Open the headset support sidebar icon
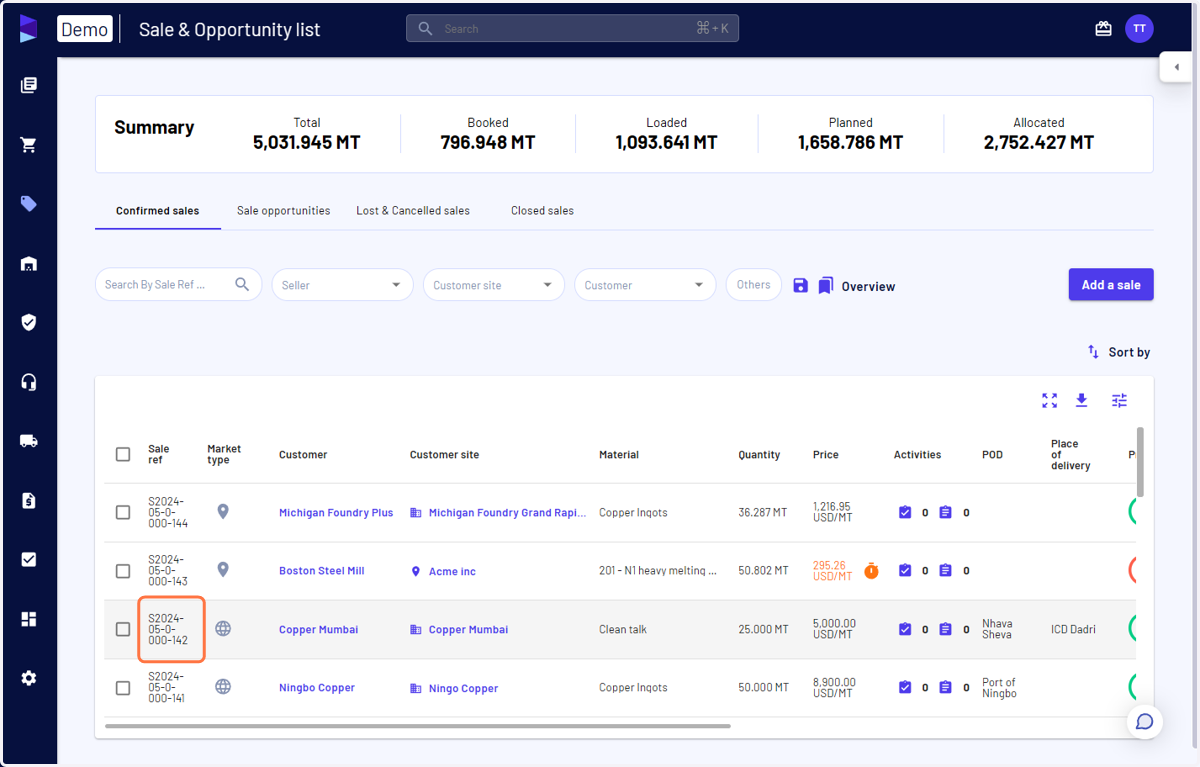 tap(29, 382)
